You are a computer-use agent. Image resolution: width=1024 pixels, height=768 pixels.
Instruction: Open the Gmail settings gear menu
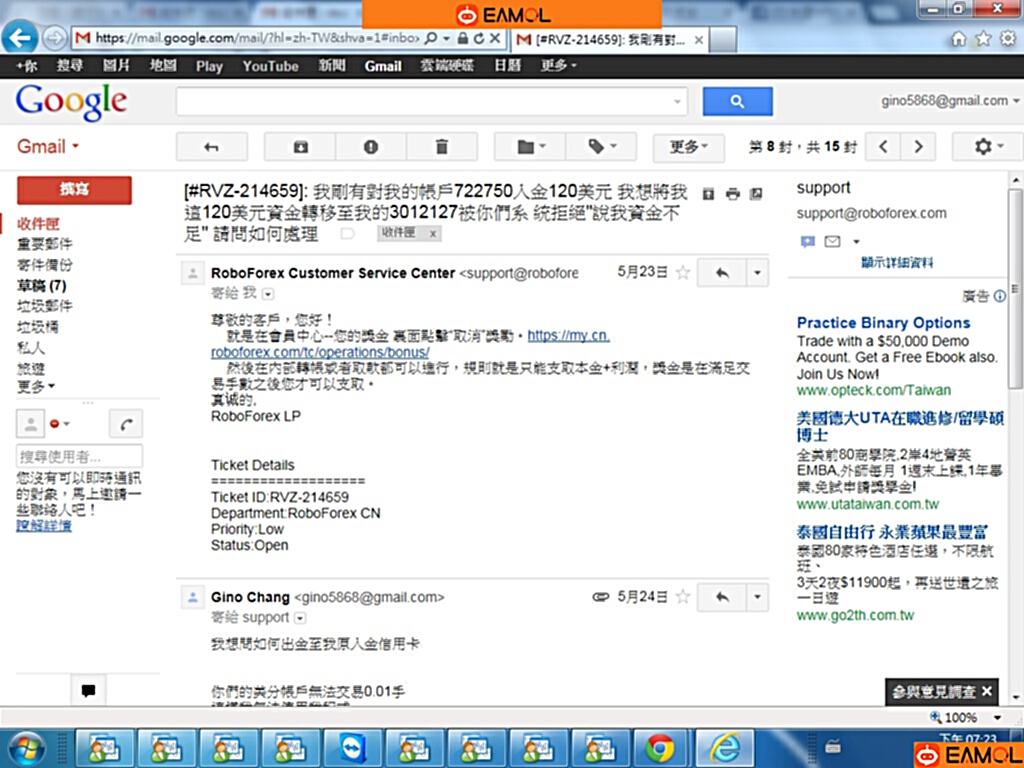pos(987,147)
